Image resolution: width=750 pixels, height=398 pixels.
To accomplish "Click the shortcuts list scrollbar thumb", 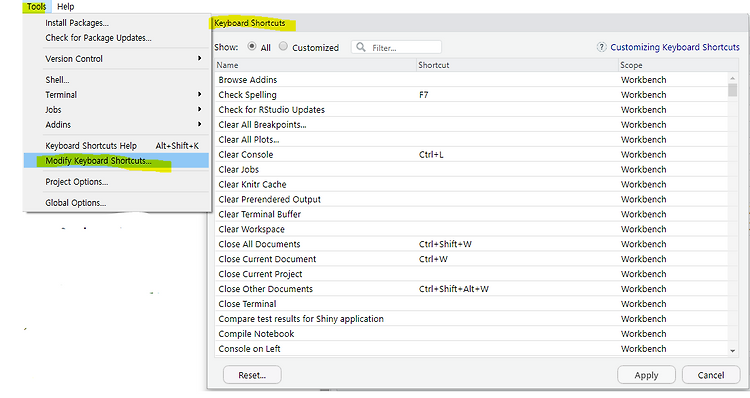I will [x=732, y=90].
